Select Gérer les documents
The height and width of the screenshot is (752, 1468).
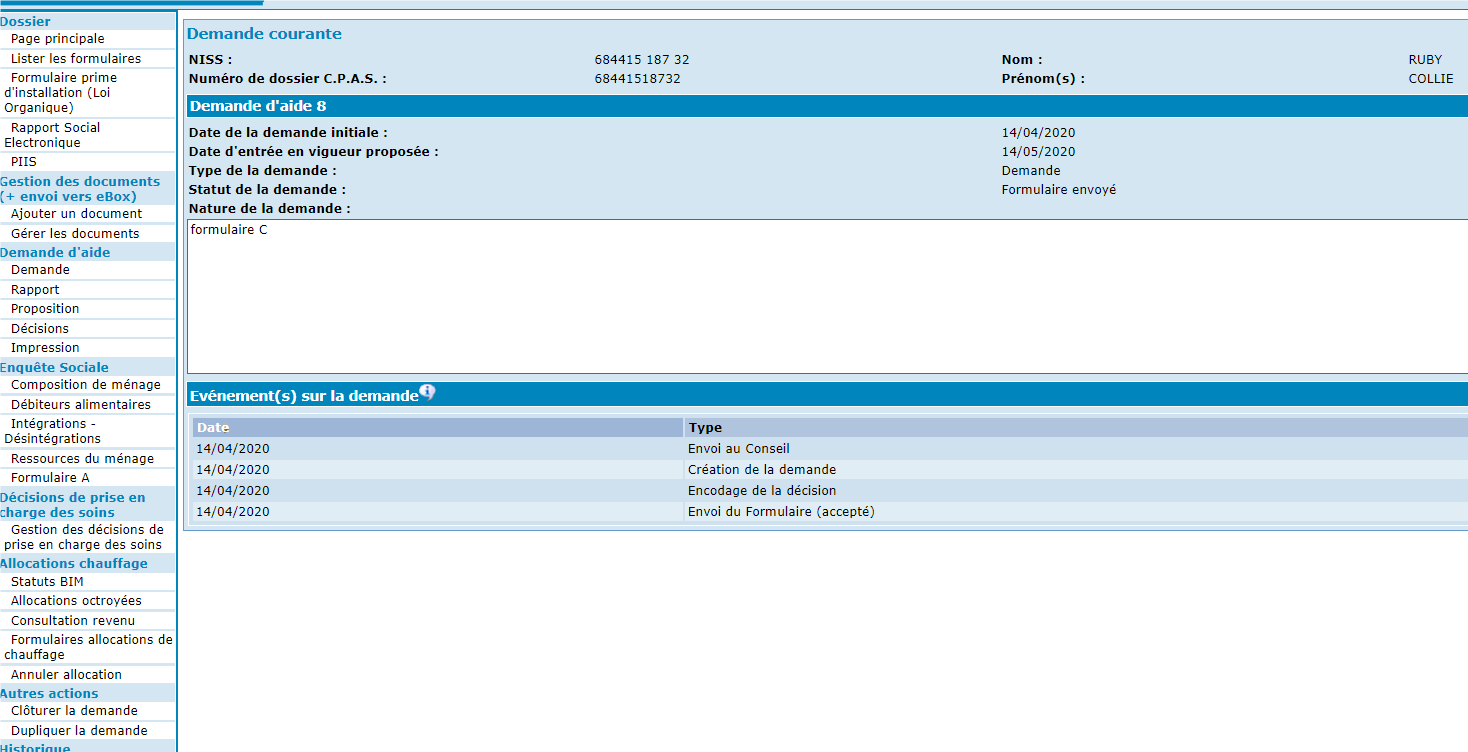pyautogui.click(x=75, y=233)
